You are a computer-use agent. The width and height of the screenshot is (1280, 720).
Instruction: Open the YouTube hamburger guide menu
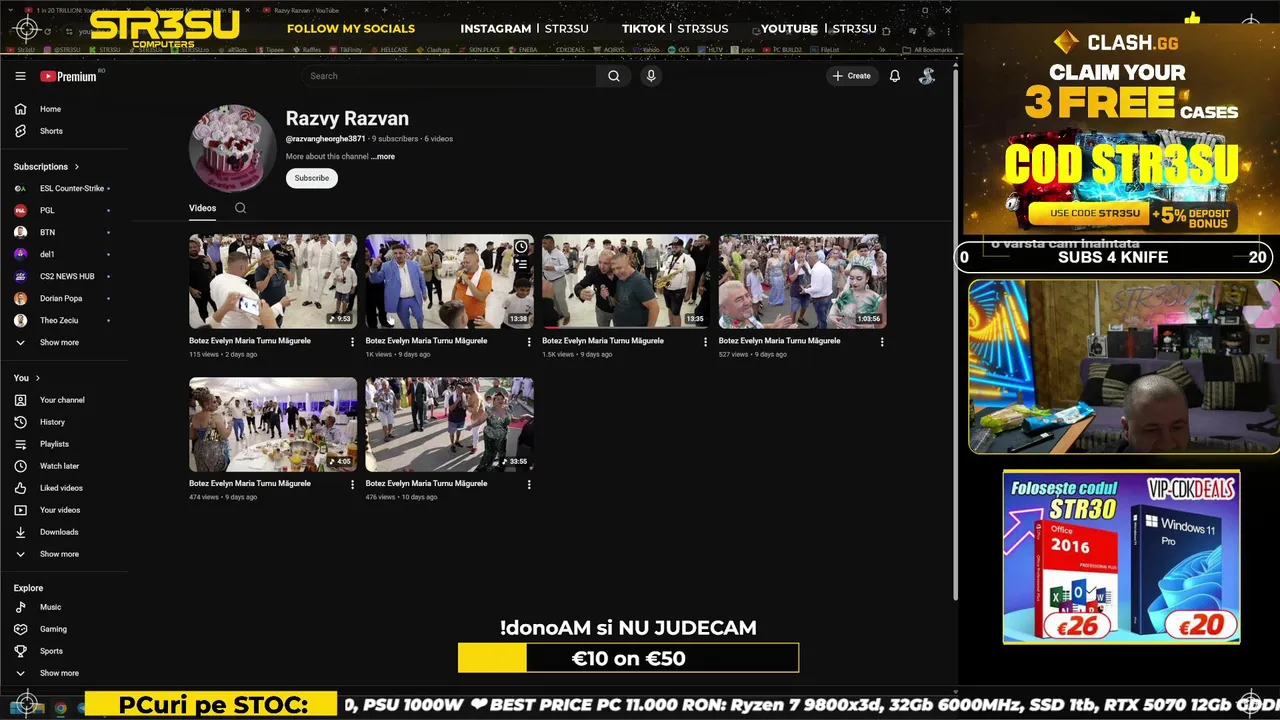tap(20, 76)
